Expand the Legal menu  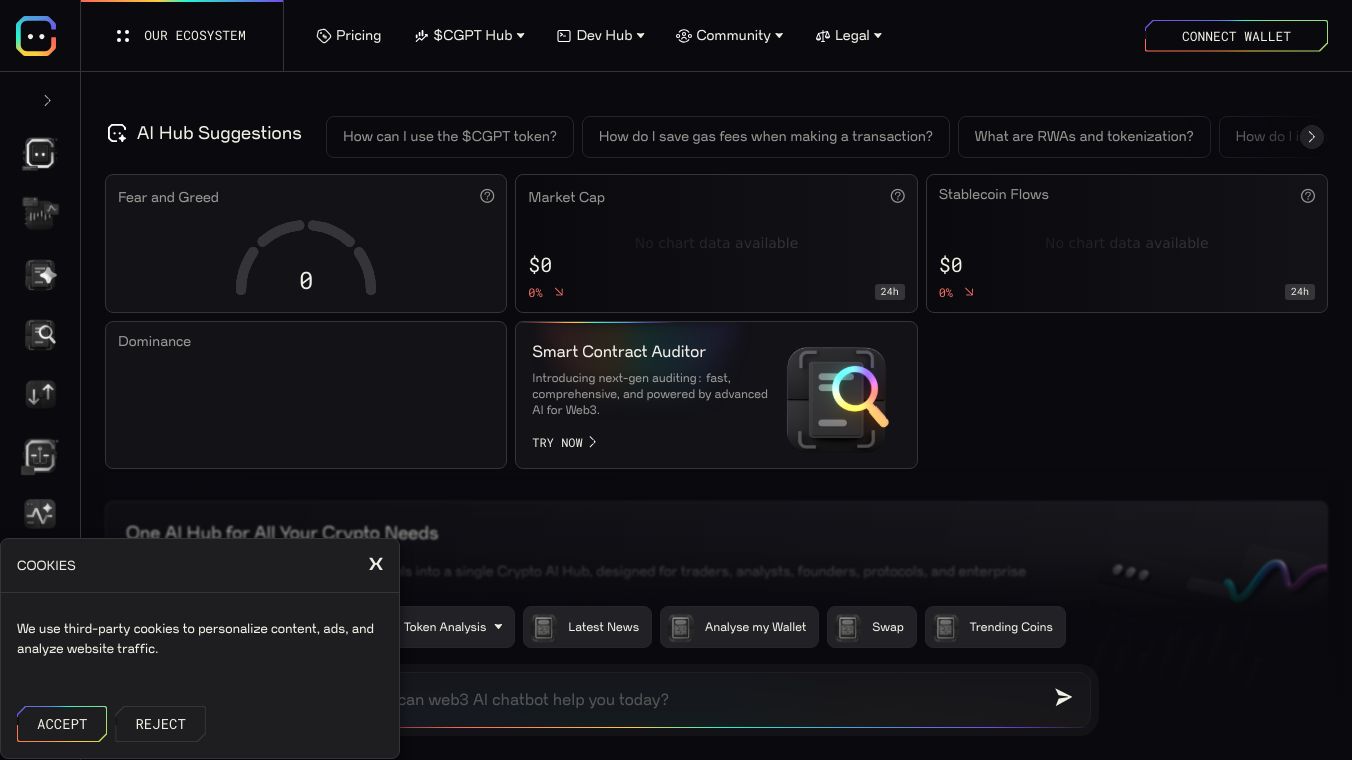849,35
